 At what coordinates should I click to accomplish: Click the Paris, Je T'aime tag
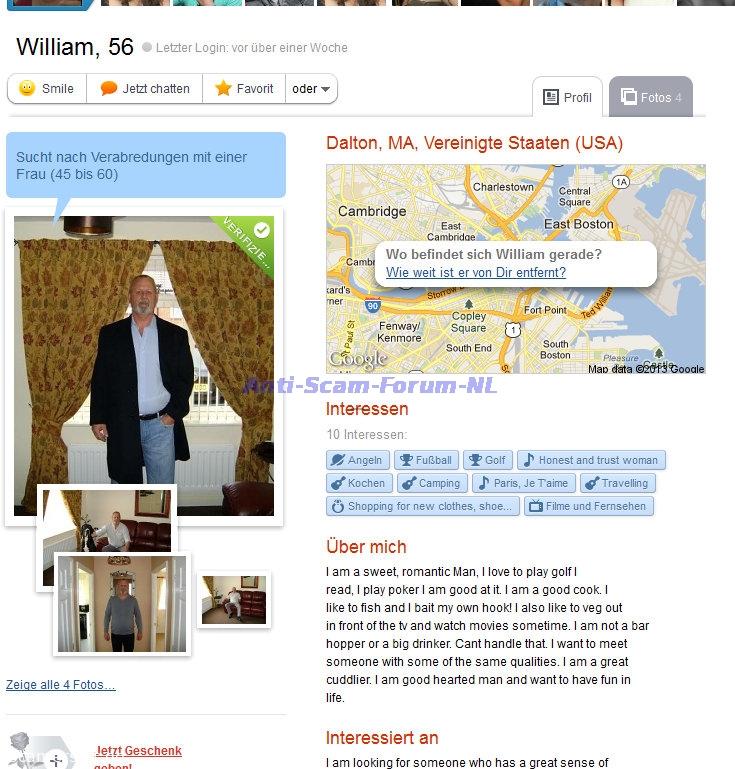[x=524, y=483]
